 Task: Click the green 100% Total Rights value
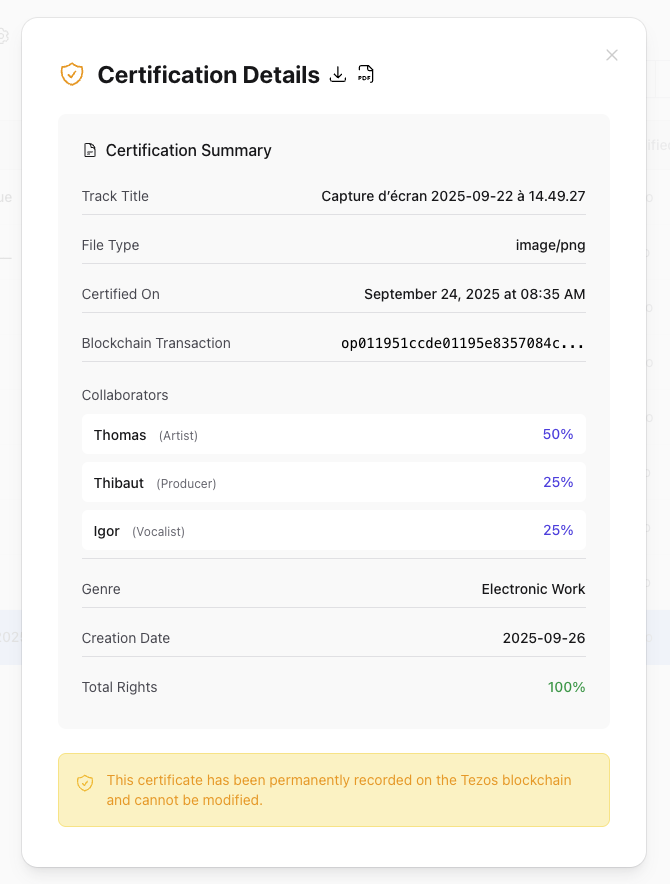[x=566, y=687]
